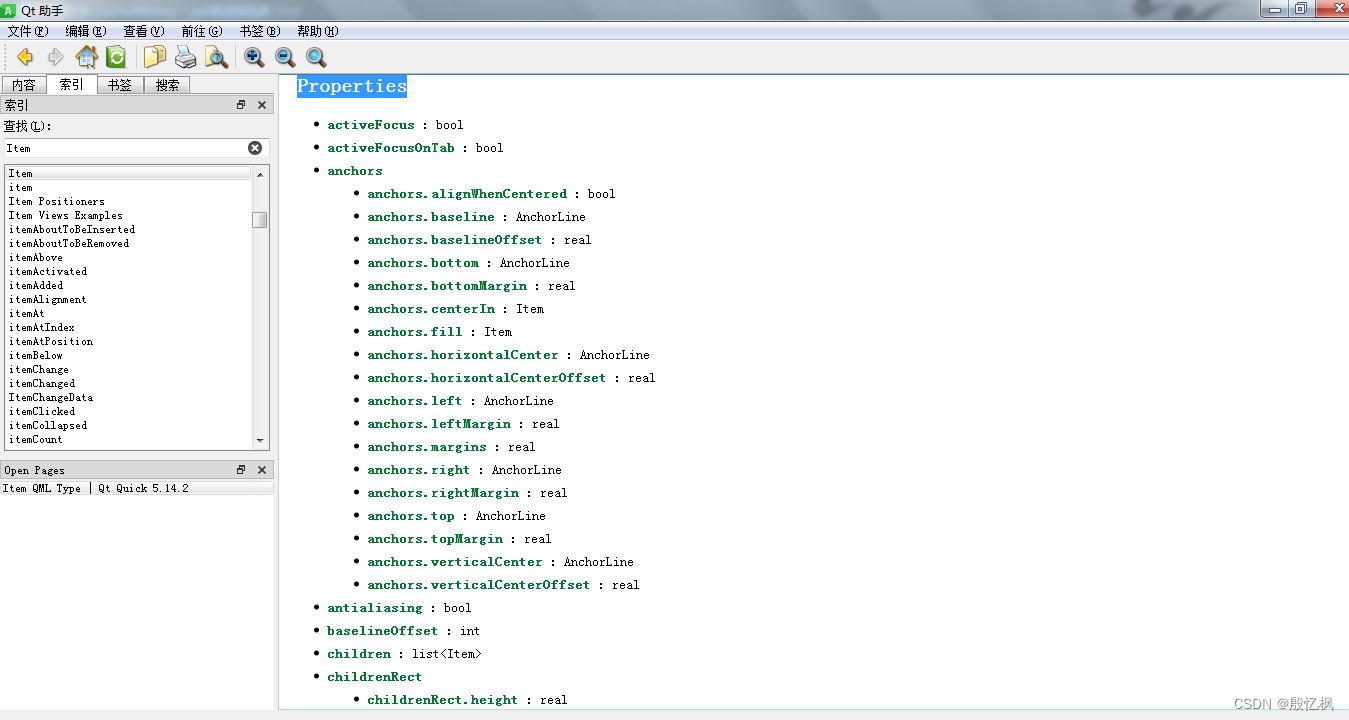This screenshot has width=1349, height=720.
Task: Open the activeFocus property link
Action: point(370,124)
